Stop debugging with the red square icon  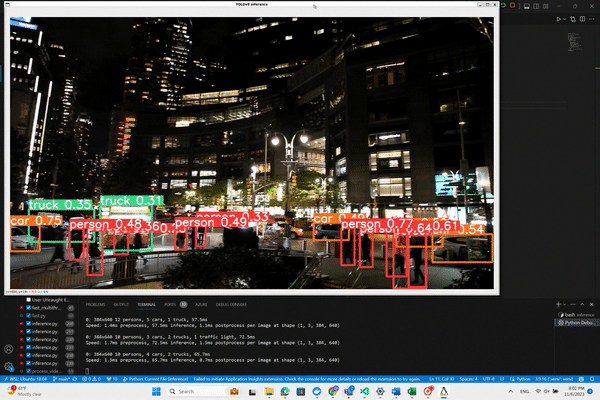click(512, 5)
